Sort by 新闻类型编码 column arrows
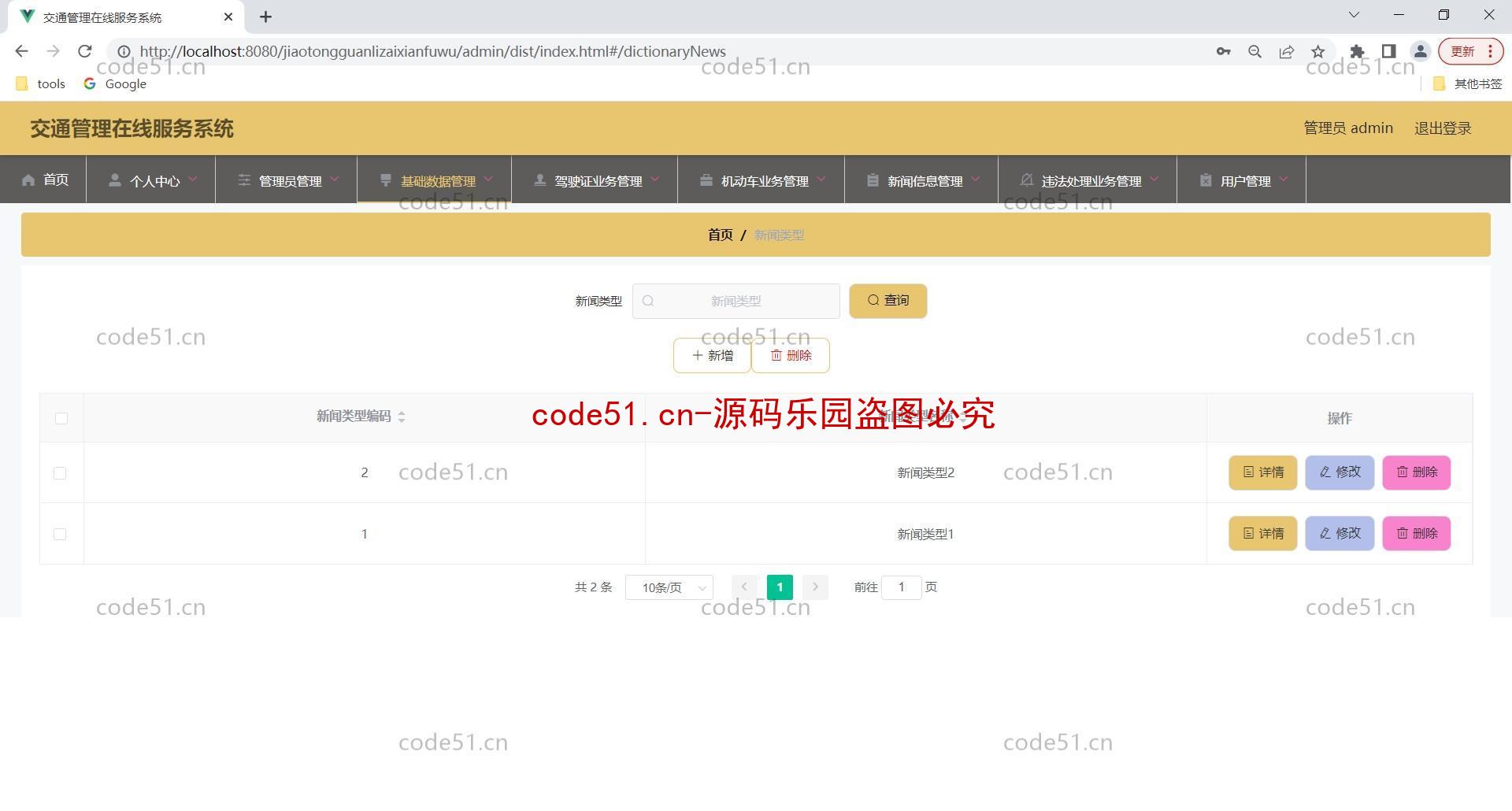 coord(402,417)
